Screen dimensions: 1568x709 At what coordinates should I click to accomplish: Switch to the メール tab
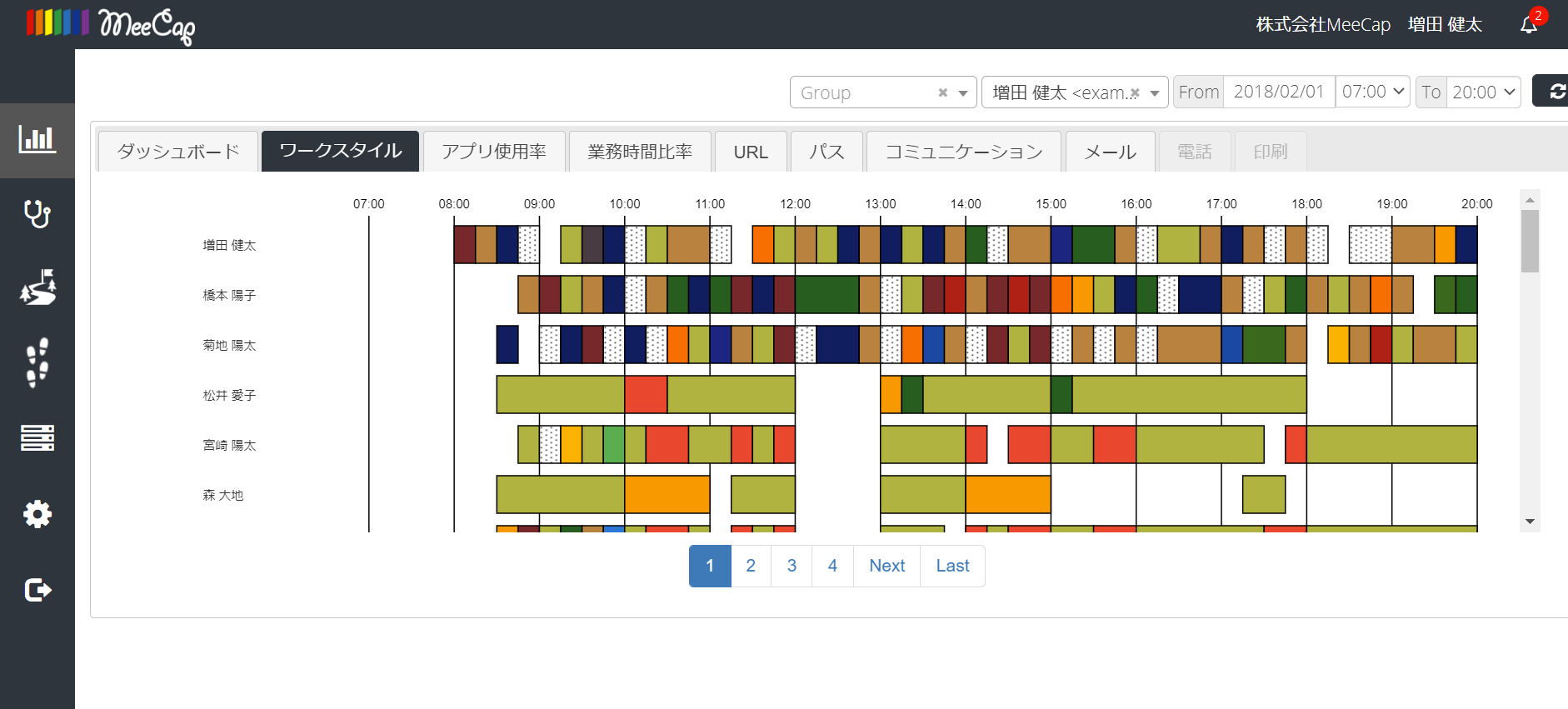1111,152
